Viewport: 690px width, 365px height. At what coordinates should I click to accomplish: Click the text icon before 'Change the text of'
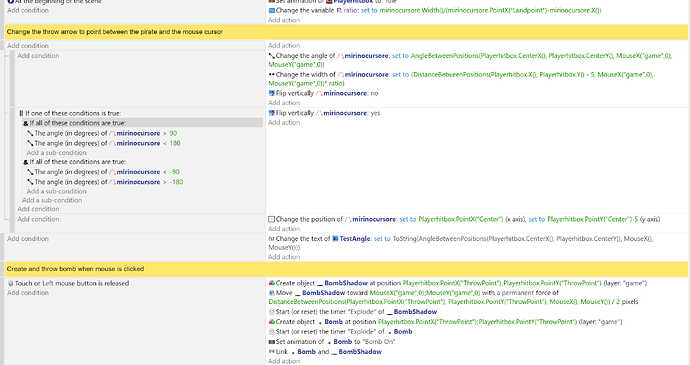click(272, 239)
